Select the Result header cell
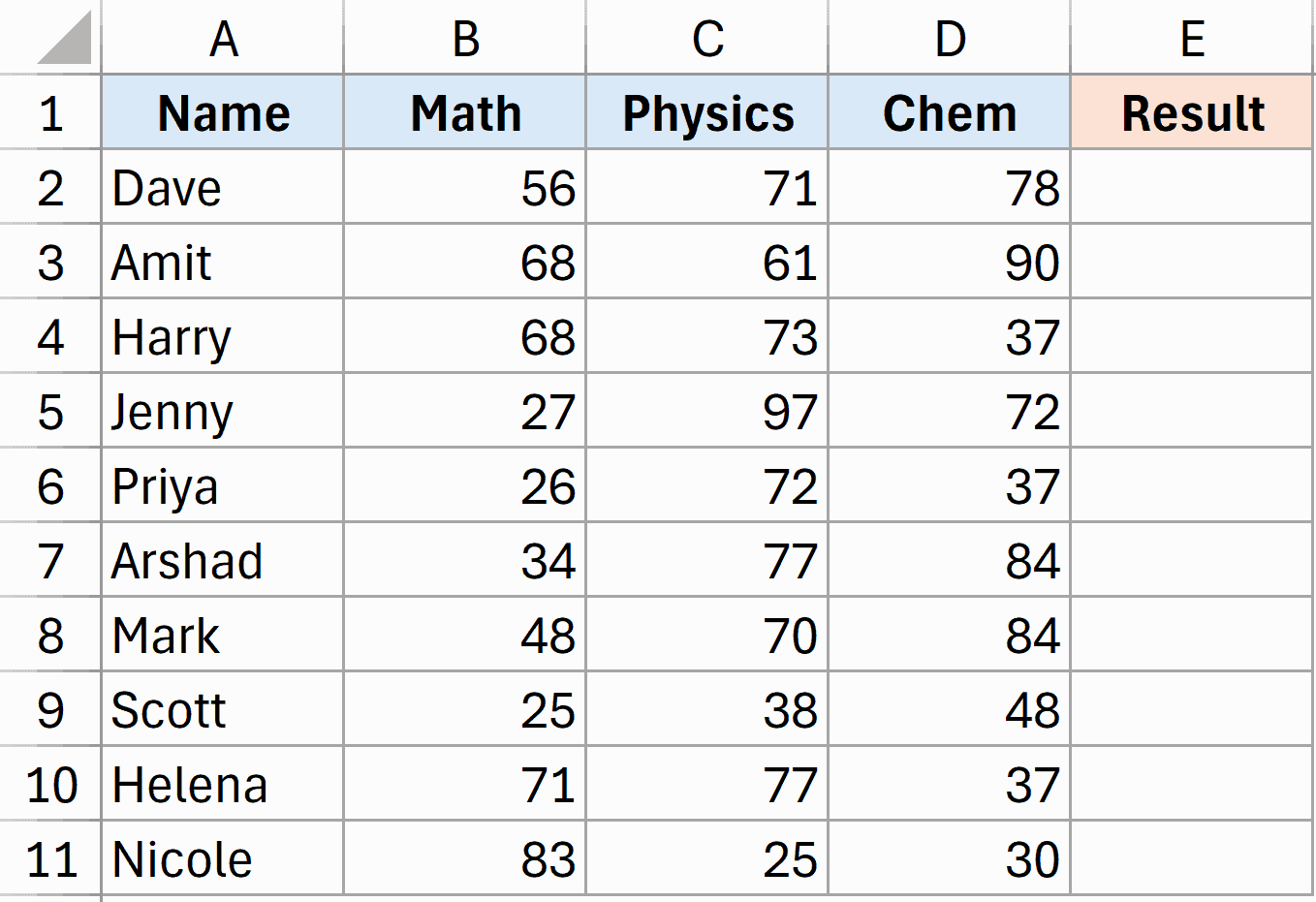 click(1191, 112)
